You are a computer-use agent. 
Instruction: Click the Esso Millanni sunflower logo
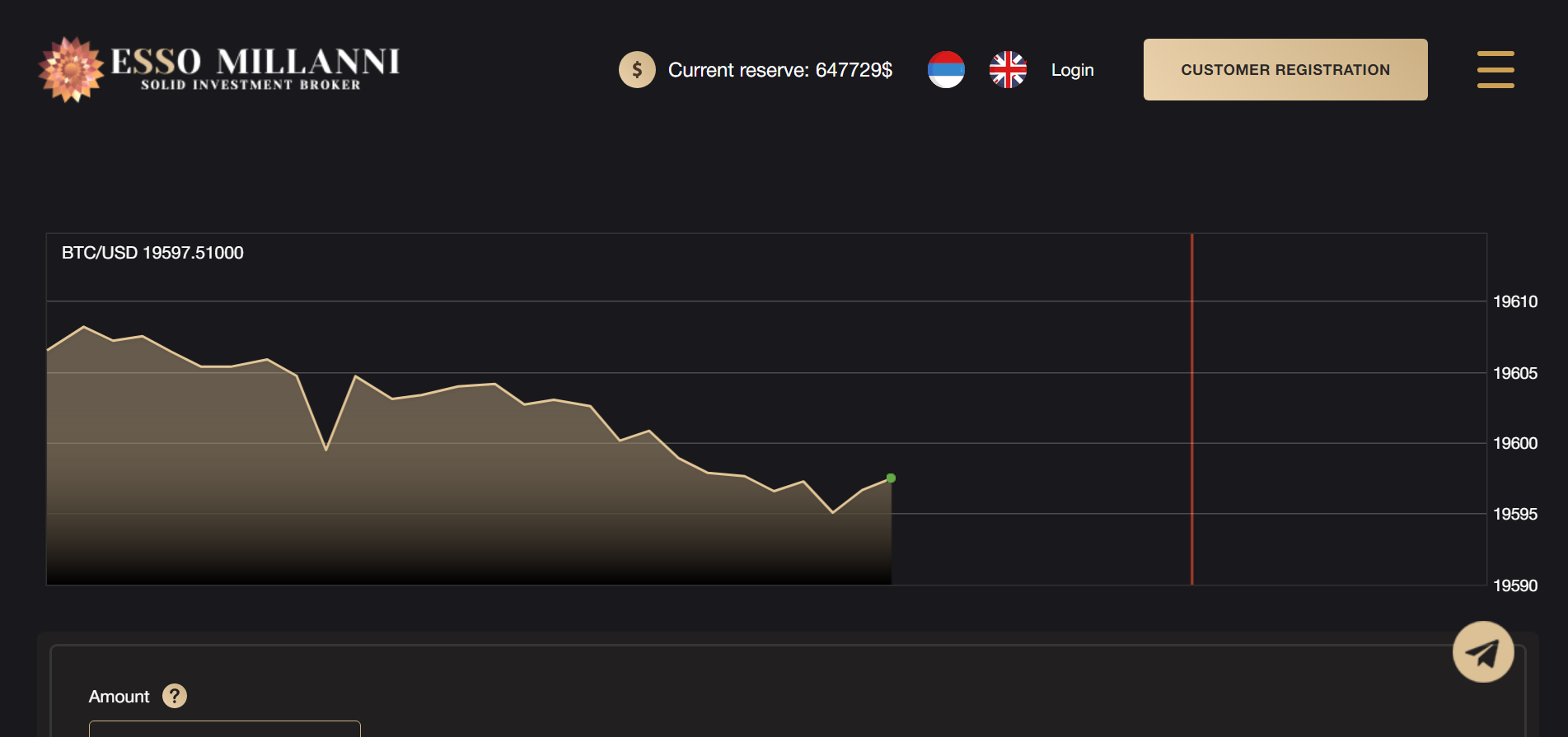click(x=71, y=70)
